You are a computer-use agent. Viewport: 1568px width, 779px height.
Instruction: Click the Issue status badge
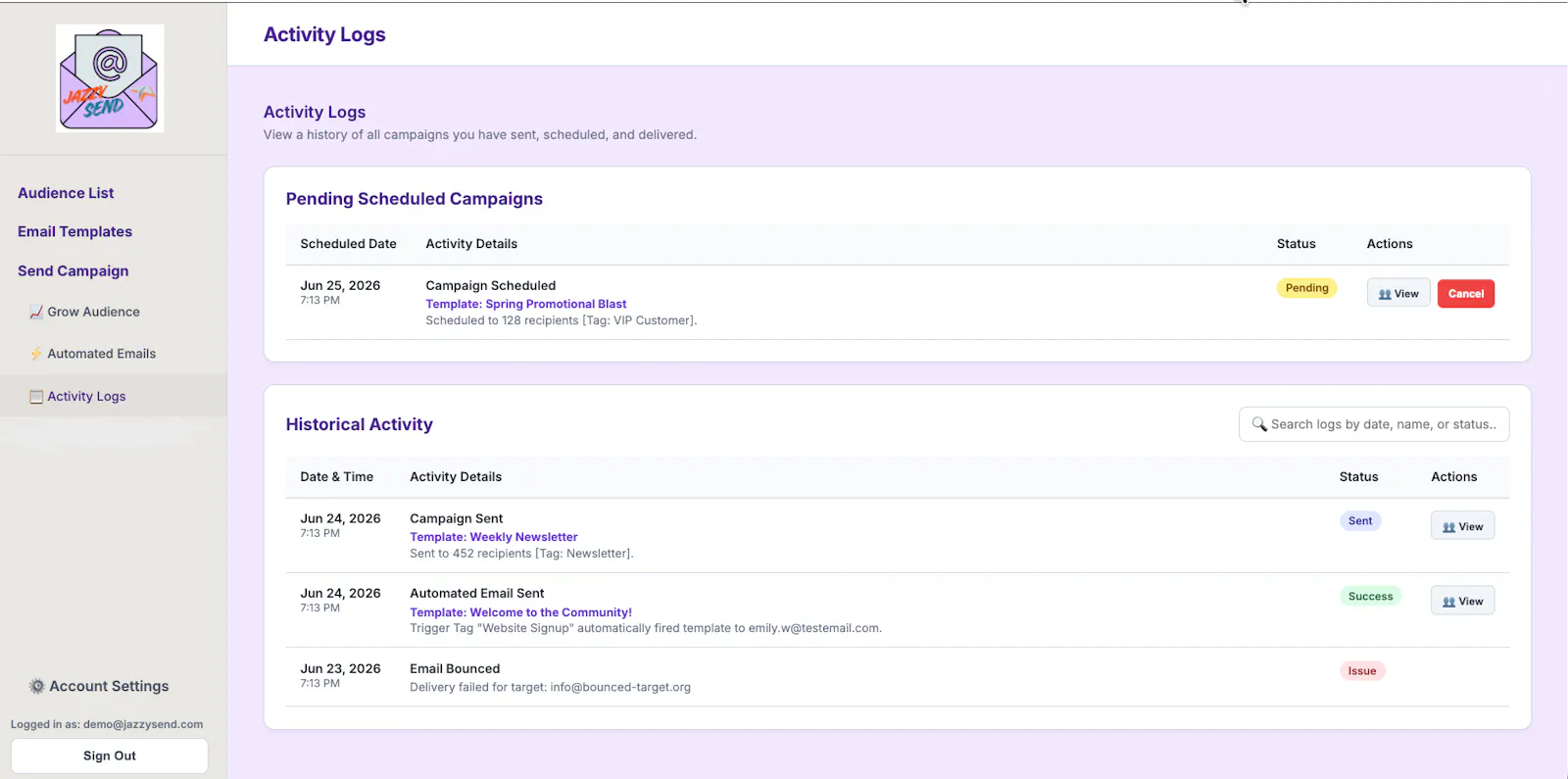(1362, 671)
